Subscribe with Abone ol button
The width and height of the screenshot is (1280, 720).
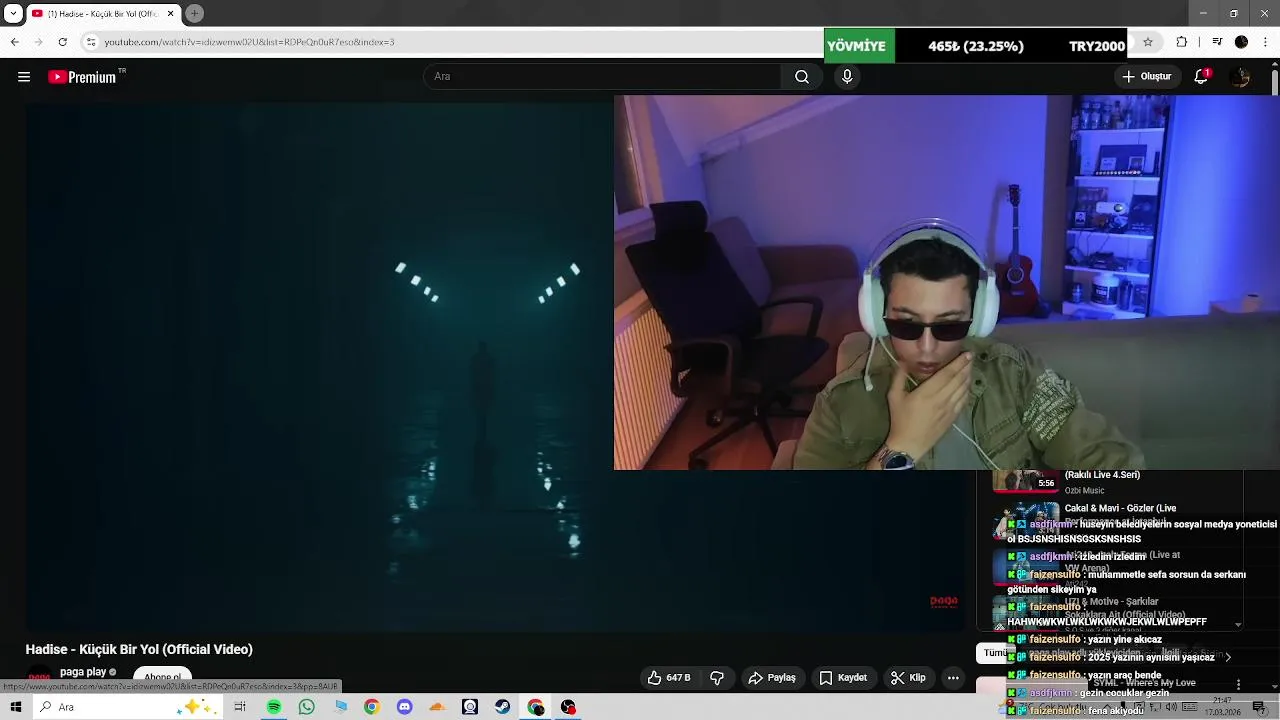162,677
